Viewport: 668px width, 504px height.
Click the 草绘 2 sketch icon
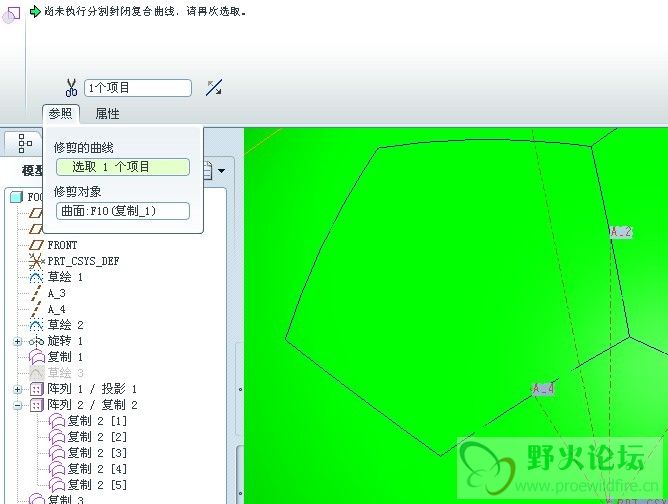pyautogui.click(x=36, y=325)
